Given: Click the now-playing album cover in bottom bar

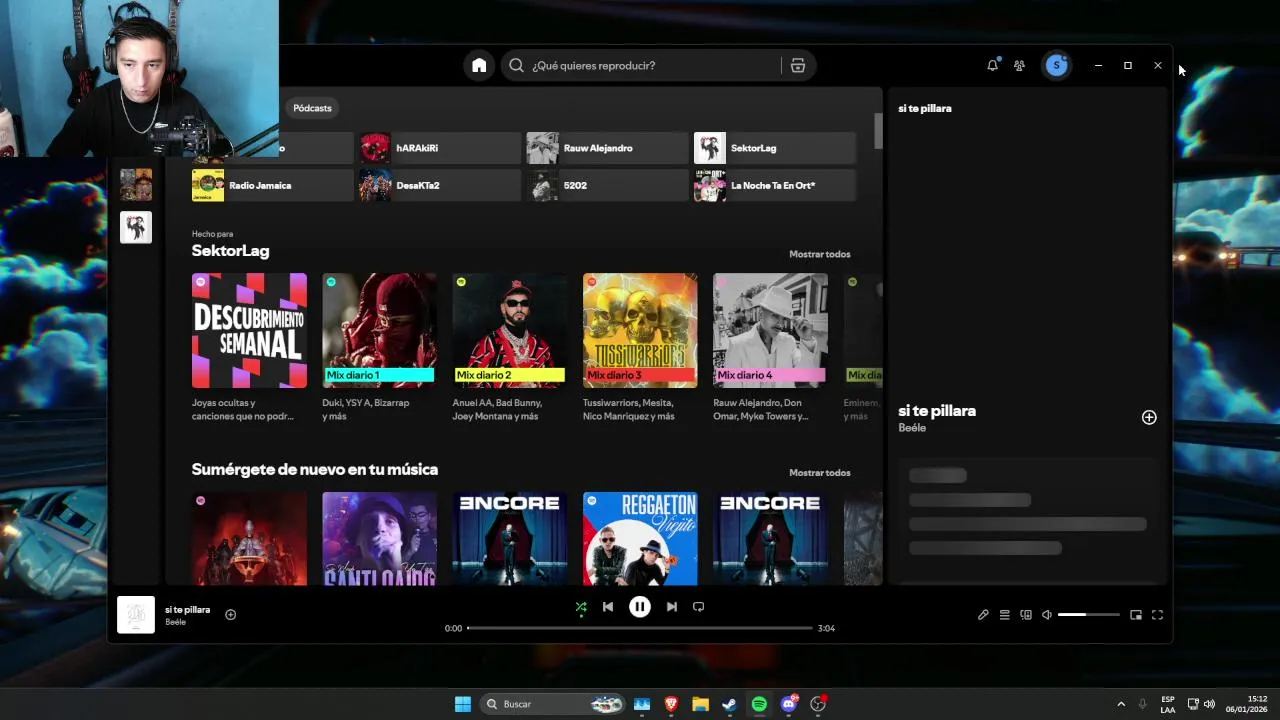Looking at the screenshot, I should click(x=136, y=615).
